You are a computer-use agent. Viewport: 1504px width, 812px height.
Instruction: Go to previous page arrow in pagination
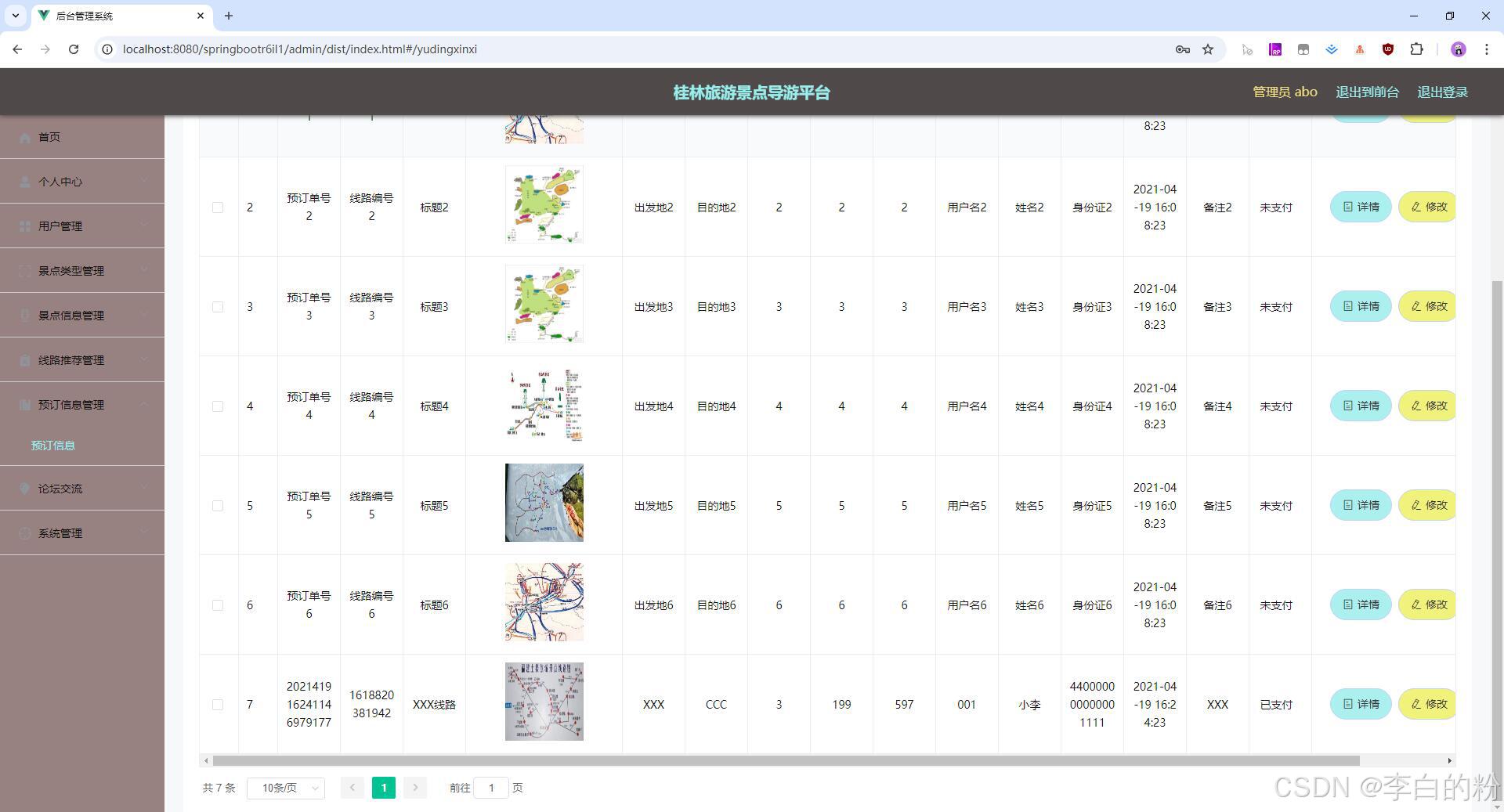pos(352,788)
